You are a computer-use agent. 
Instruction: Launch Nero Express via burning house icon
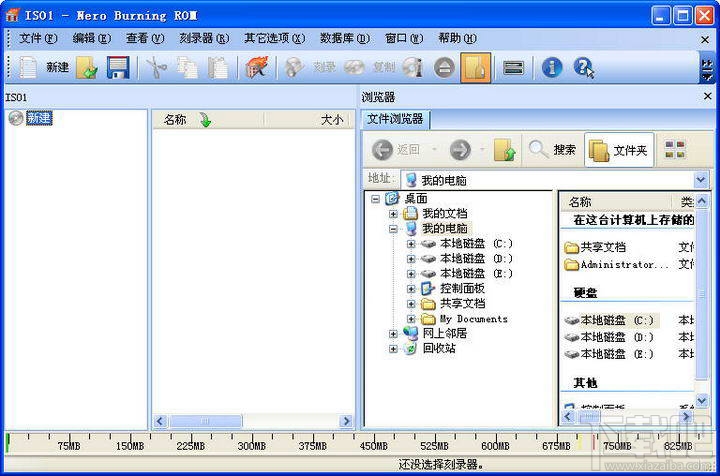pyautogui.click(x=256, y=68)
